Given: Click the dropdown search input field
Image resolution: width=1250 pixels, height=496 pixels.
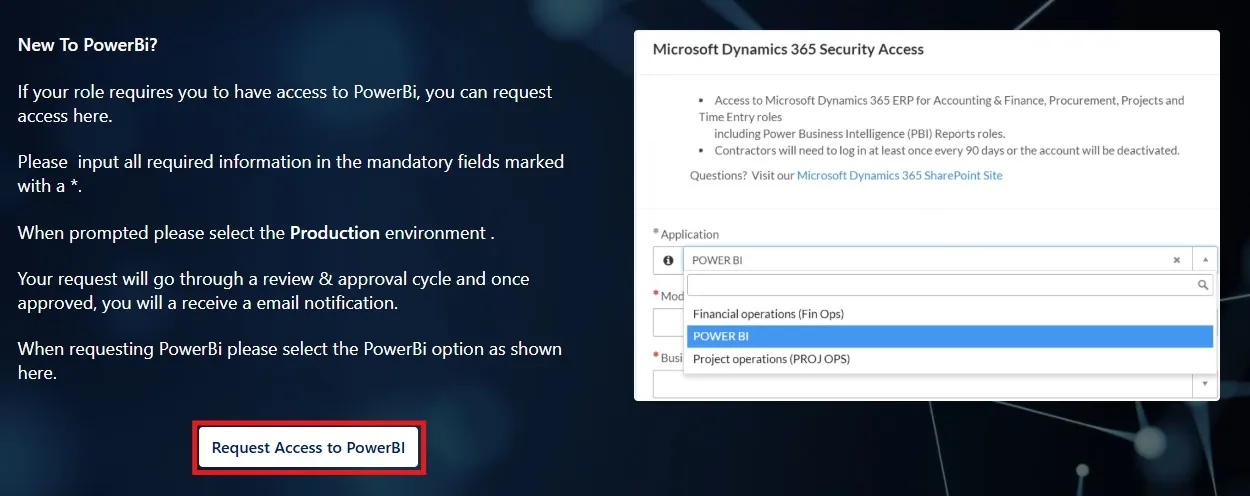Looking at the screenshot, I should [950, 285].
